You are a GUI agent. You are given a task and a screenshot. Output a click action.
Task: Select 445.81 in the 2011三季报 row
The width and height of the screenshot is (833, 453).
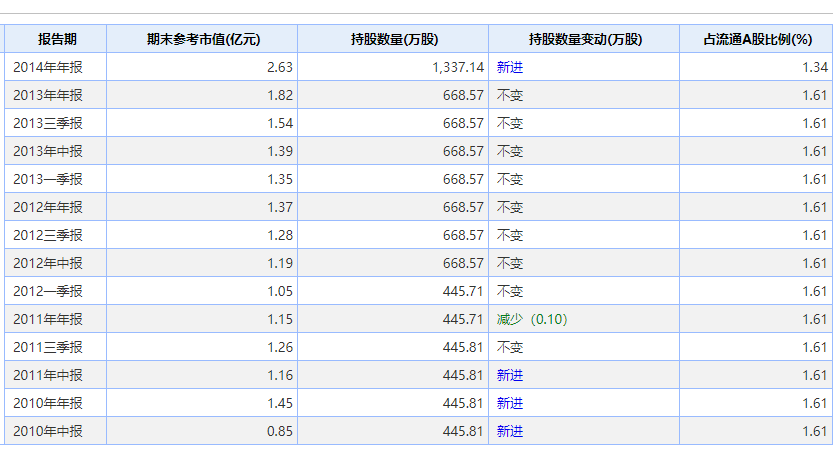pyautogui.click(x=393, y=347)
